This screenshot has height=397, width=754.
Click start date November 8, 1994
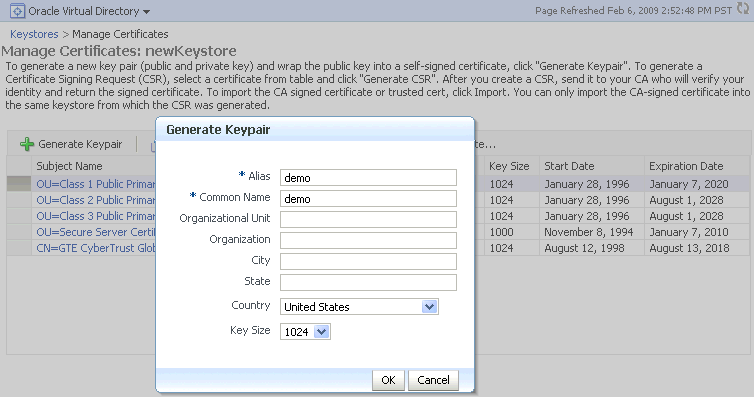coord(589,232)
